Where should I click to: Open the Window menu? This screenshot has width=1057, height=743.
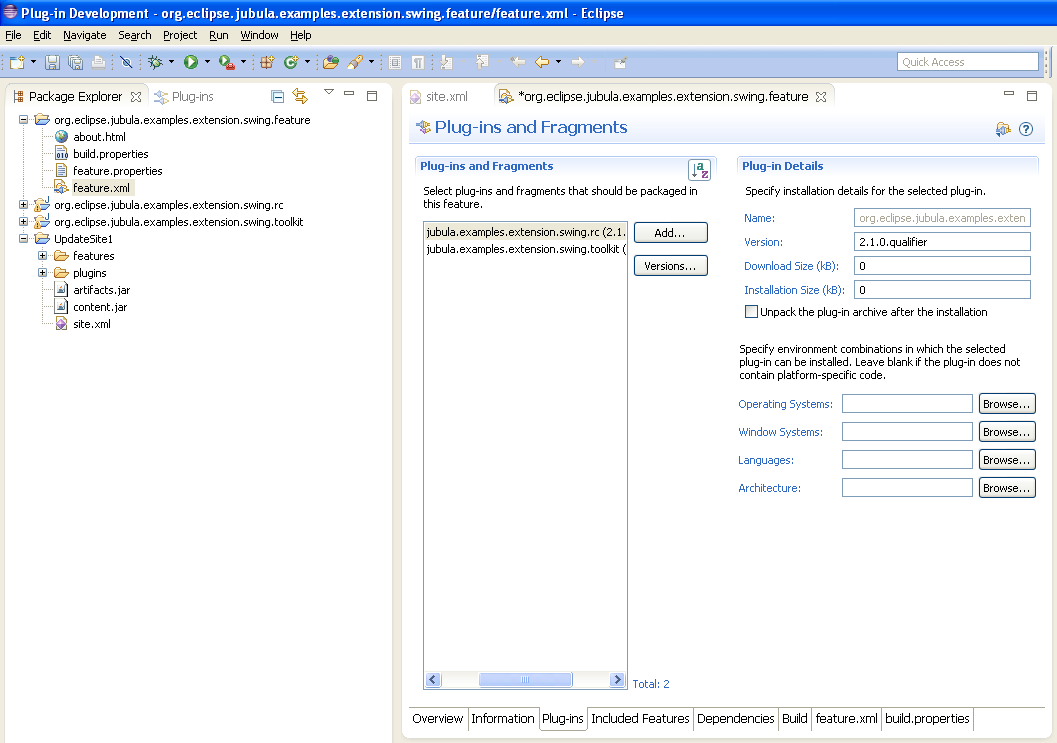click(x=259, y=35)
